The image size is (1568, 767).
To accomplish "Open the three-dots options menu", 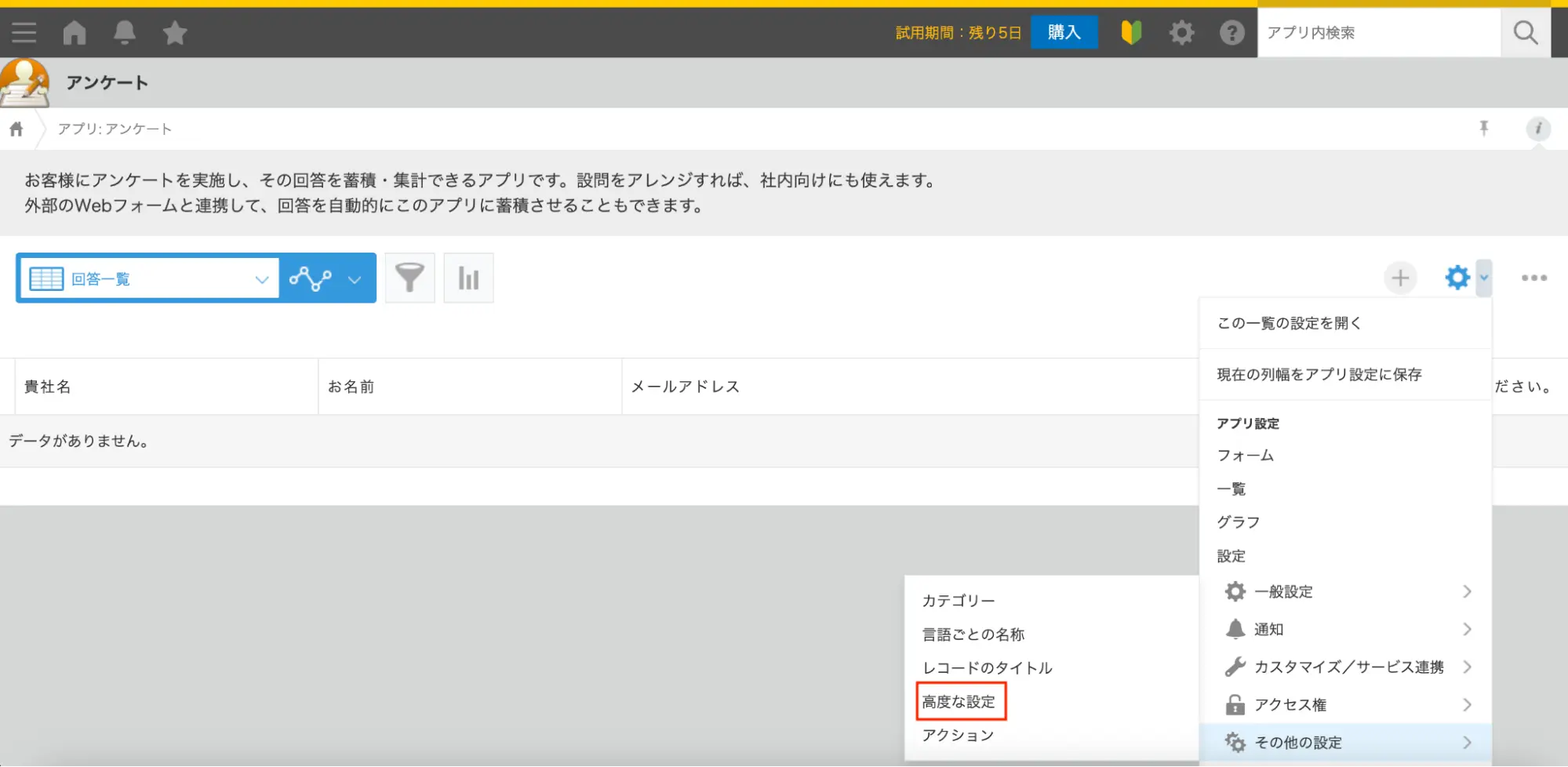I will [x=1533, y=278].
